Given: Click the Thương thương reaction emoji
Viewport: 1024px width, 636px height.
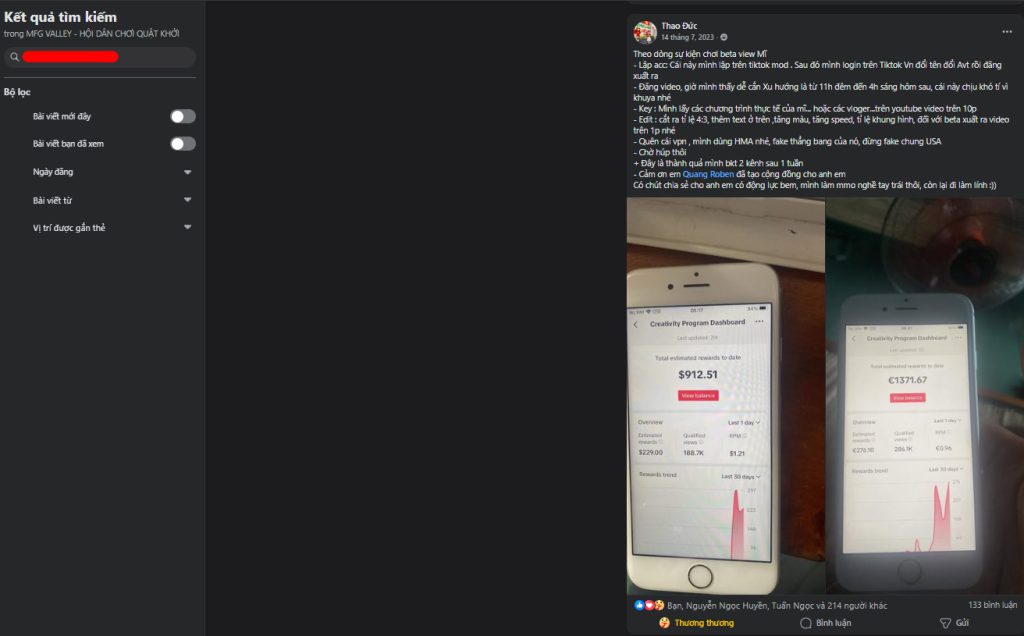Looking at the screenshot, I should coord(664,623).
